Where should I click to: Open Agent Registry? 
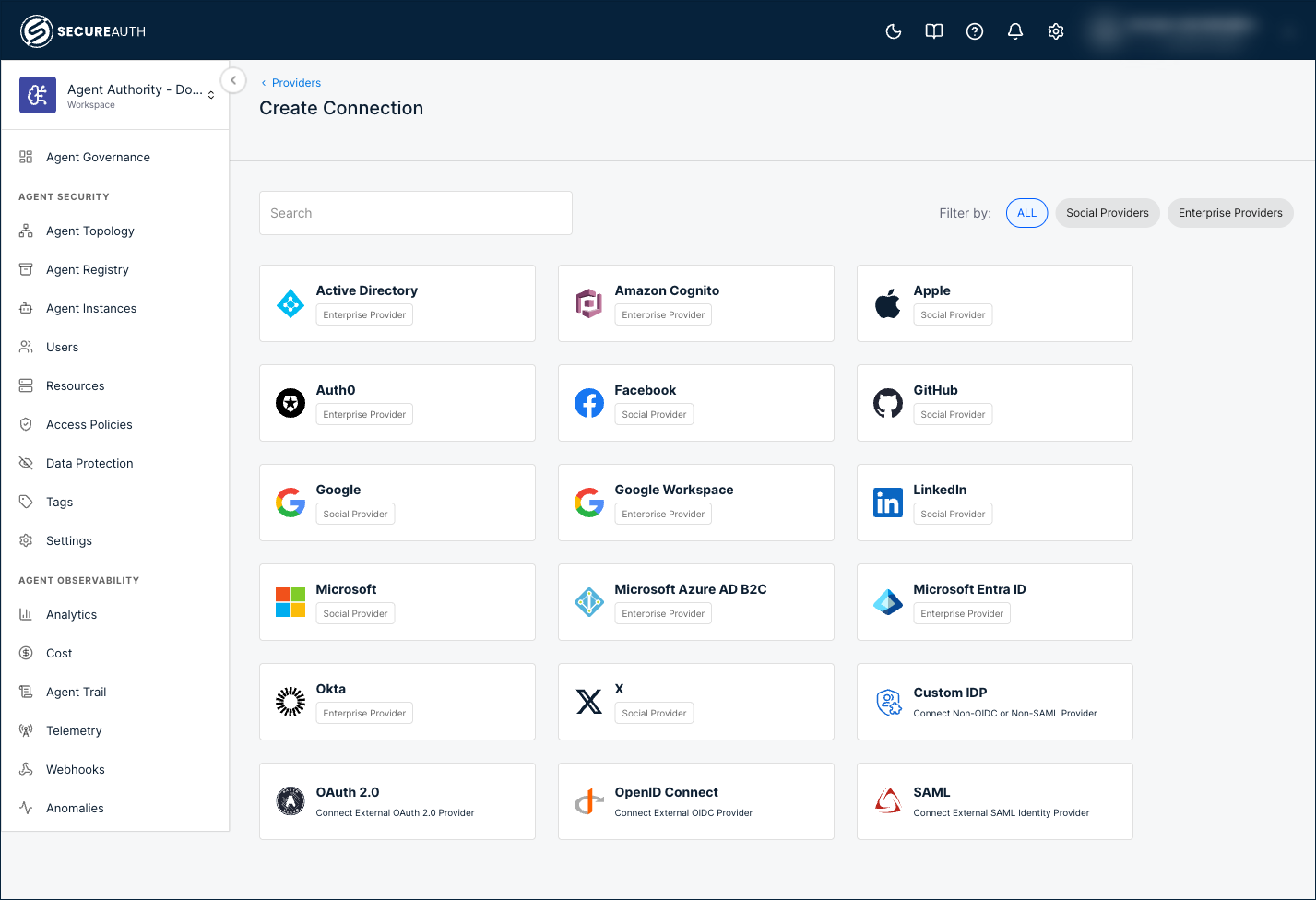(x=88, y=270)
